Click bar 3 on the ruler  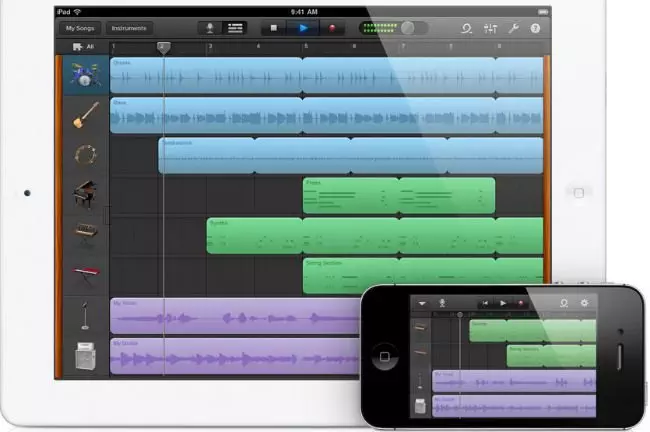(x=210, y=46)
